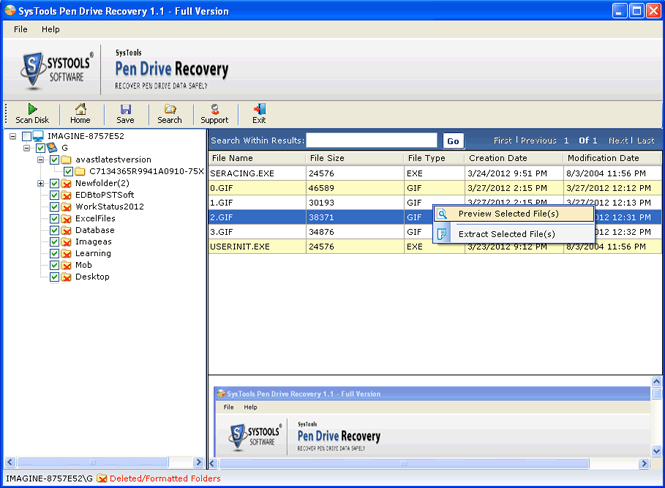This screenshot has width=665, height=488.
Task: Choose Extract Selected File(s) from context menu
Action: tap(514, 234)
